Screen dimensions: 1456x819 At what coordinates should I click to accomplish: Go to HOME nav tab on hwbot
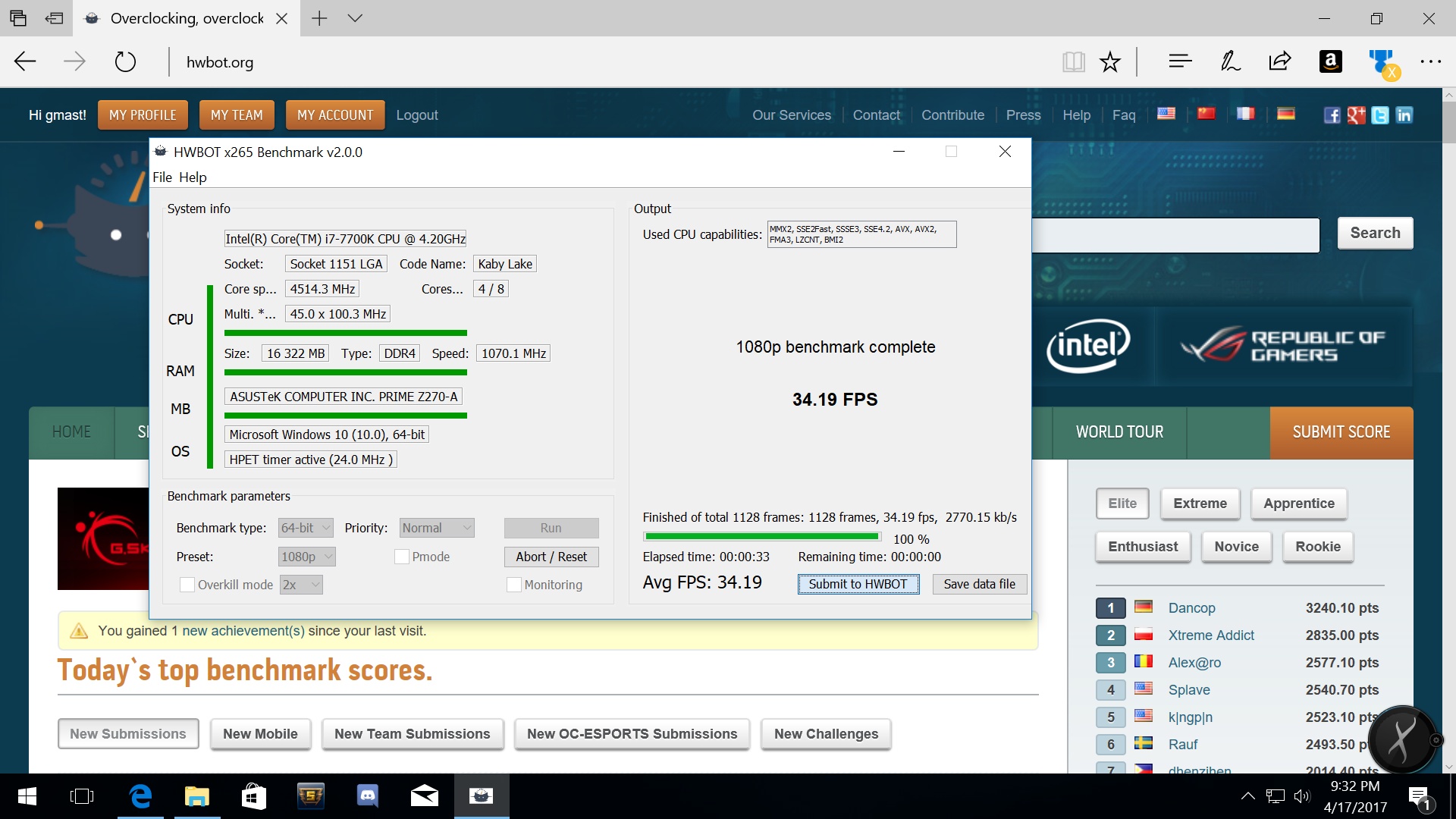point(71,432)
